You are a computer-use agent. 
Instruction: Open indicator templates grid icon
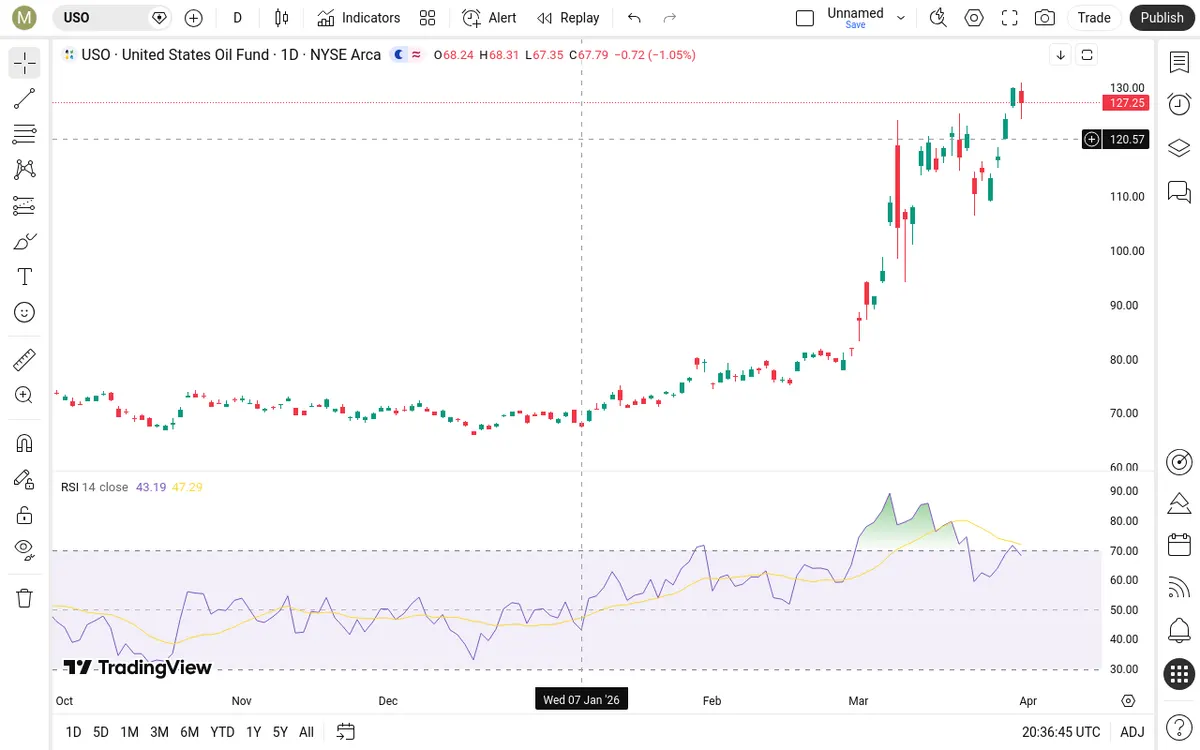click(x=428, y=18)
